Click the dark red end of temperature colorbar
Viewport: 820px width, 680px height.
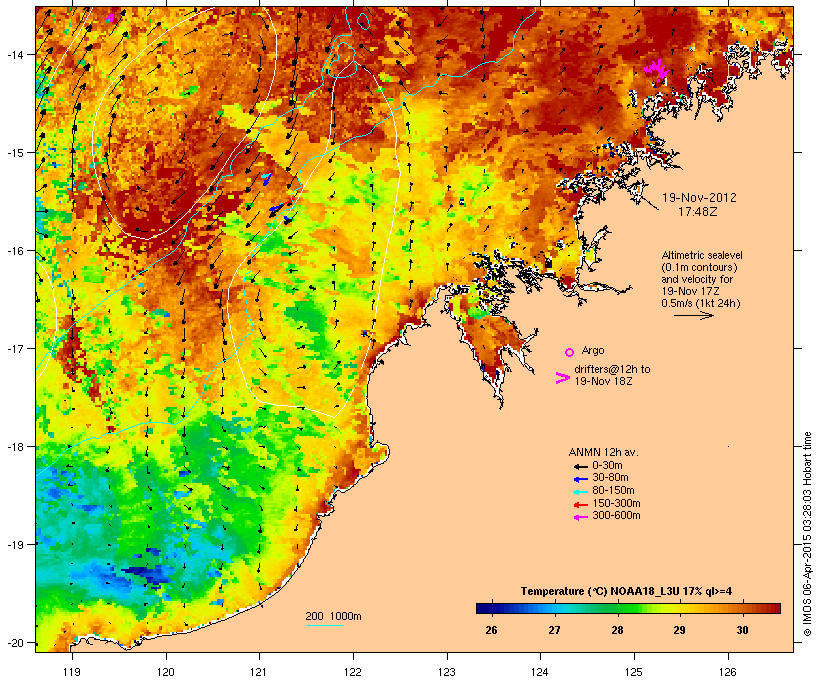[774, 608]
